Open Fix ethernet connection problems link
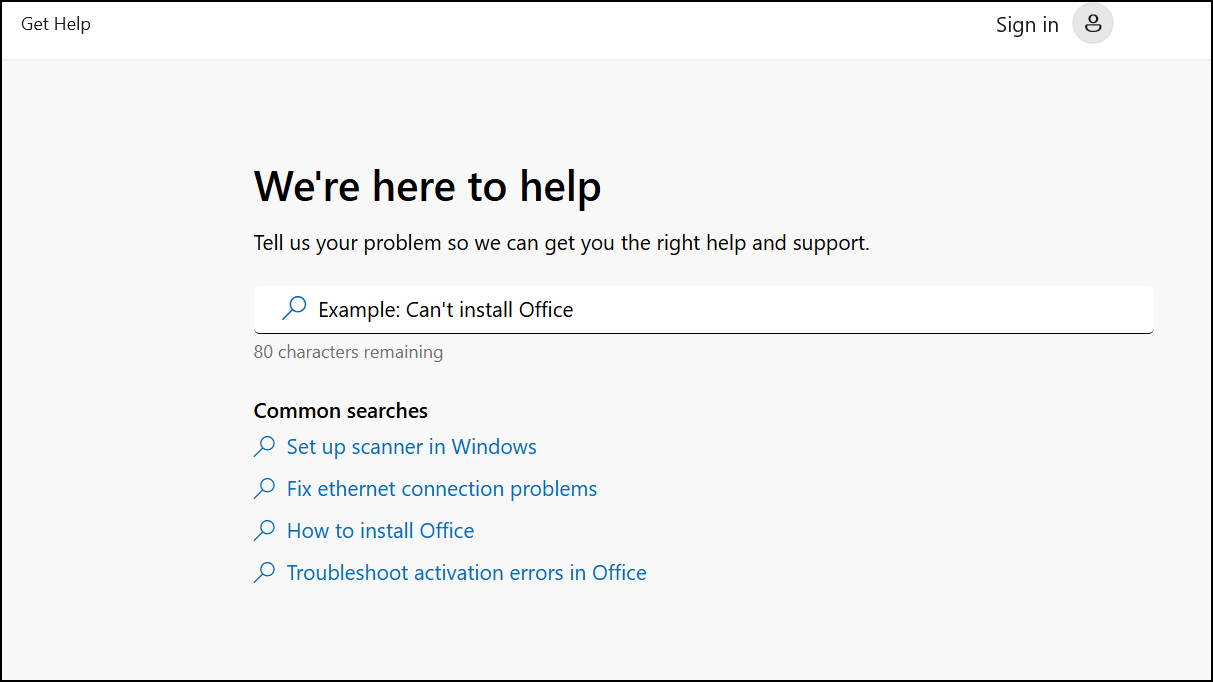This screenshot has width=1213, height=682. (x=441, y=489)
